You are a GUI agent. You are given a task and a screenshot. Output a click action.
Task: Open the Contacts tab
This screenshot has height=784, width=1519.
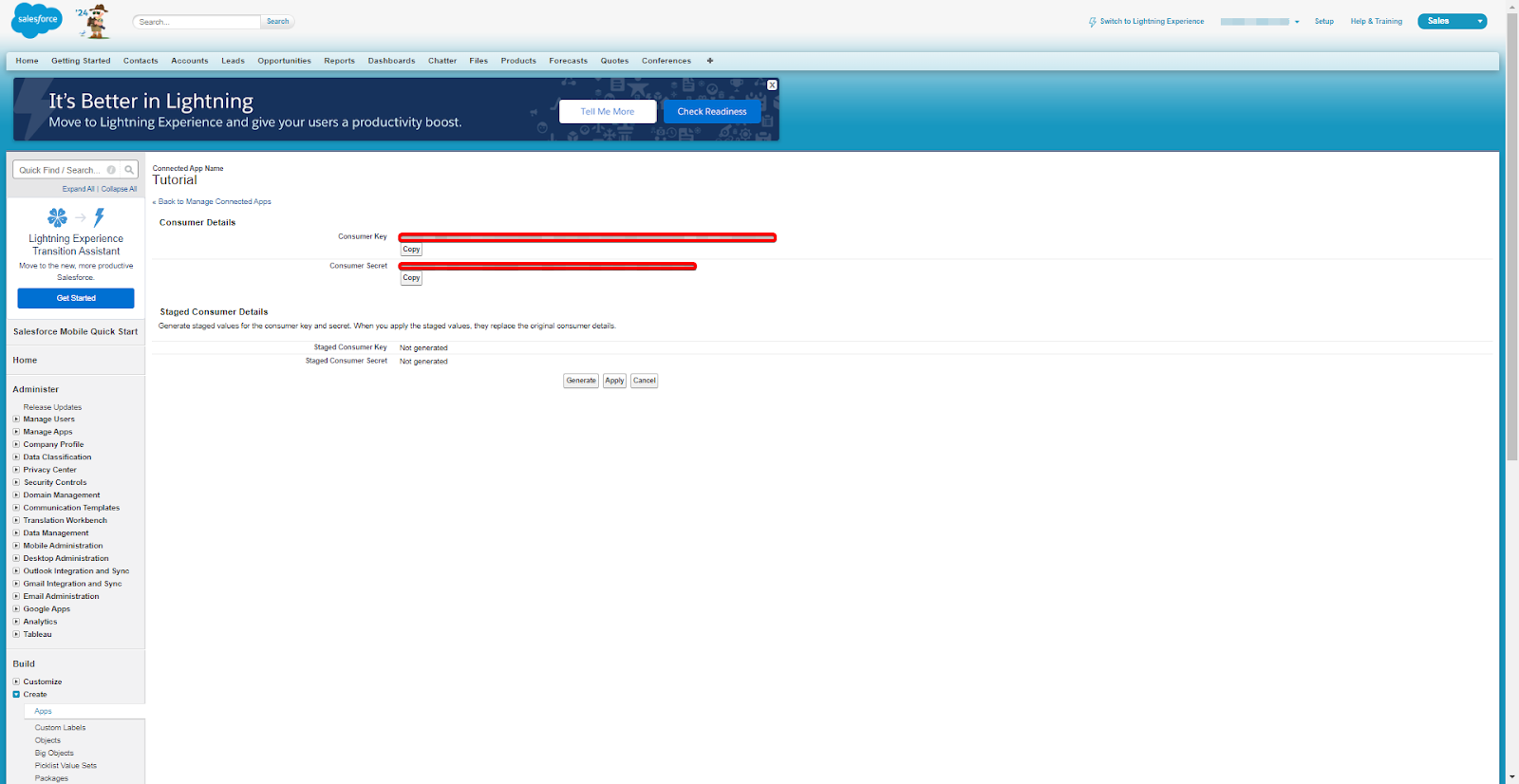(x=141, y=61)
